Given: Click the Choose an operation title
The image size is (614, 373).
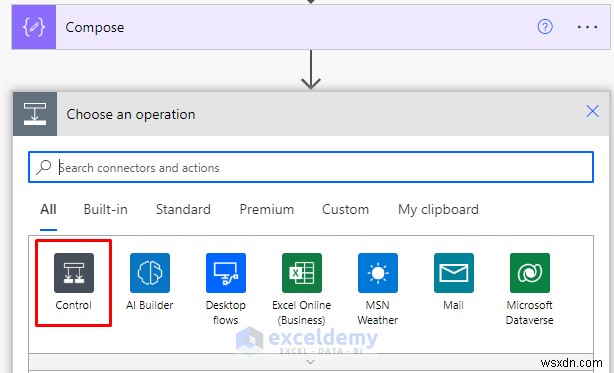Looking at the screenshot, I should coord(131,114).
